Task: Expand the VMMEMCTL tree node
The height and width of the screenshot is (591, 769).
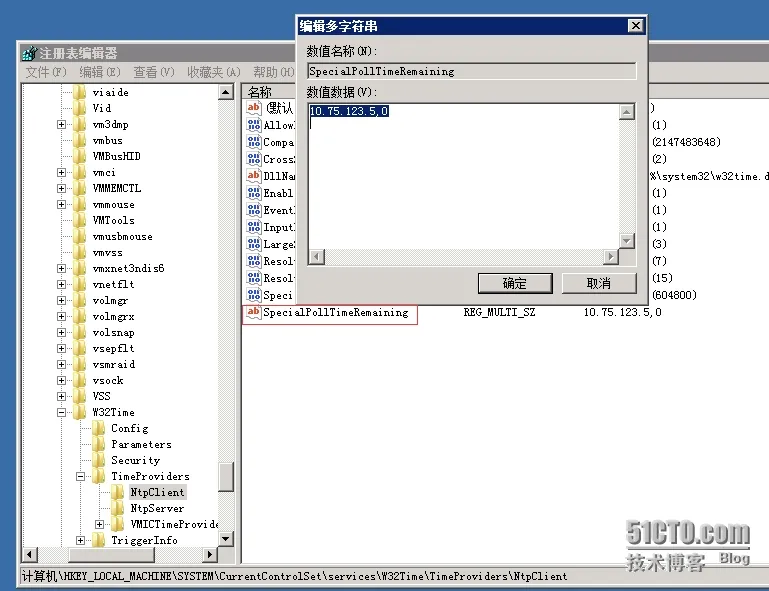Action: [x=61, y=188]
